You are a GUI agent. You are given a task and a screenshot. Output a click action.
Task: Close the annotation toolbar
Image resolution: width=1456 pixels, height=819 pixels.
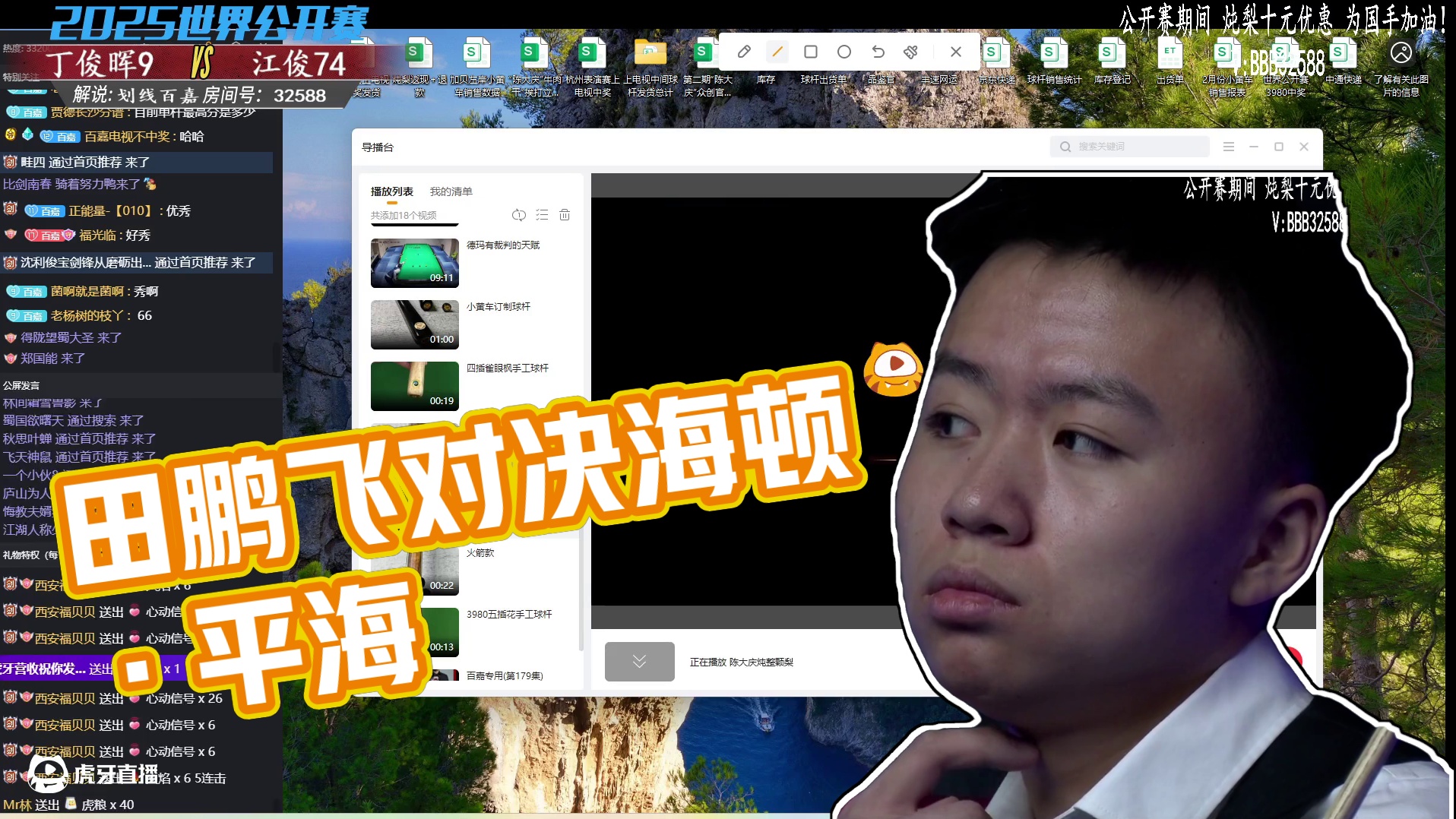tap(956, 52)
